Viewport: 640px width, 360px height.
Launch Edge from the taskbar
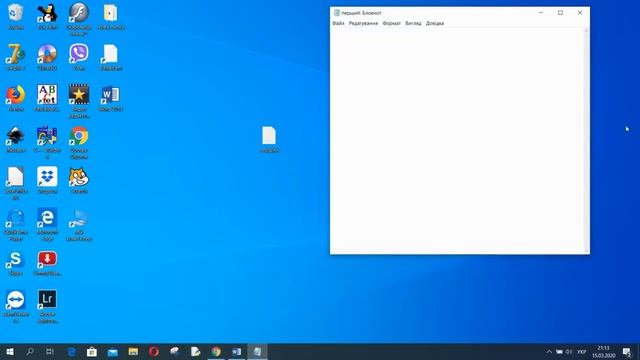pos(71,351)
